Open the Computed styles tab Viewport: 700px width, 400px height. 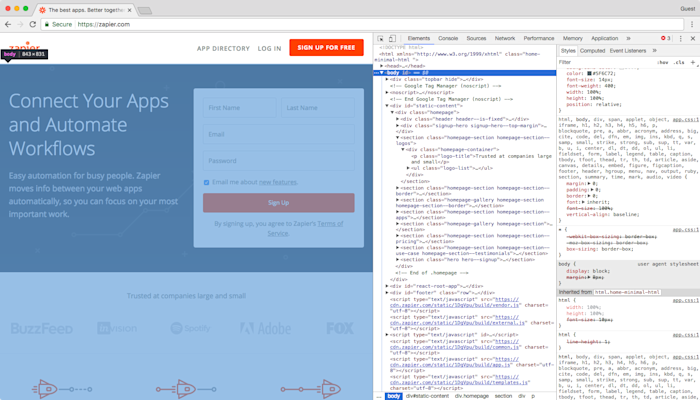click(x=592, y=51)
